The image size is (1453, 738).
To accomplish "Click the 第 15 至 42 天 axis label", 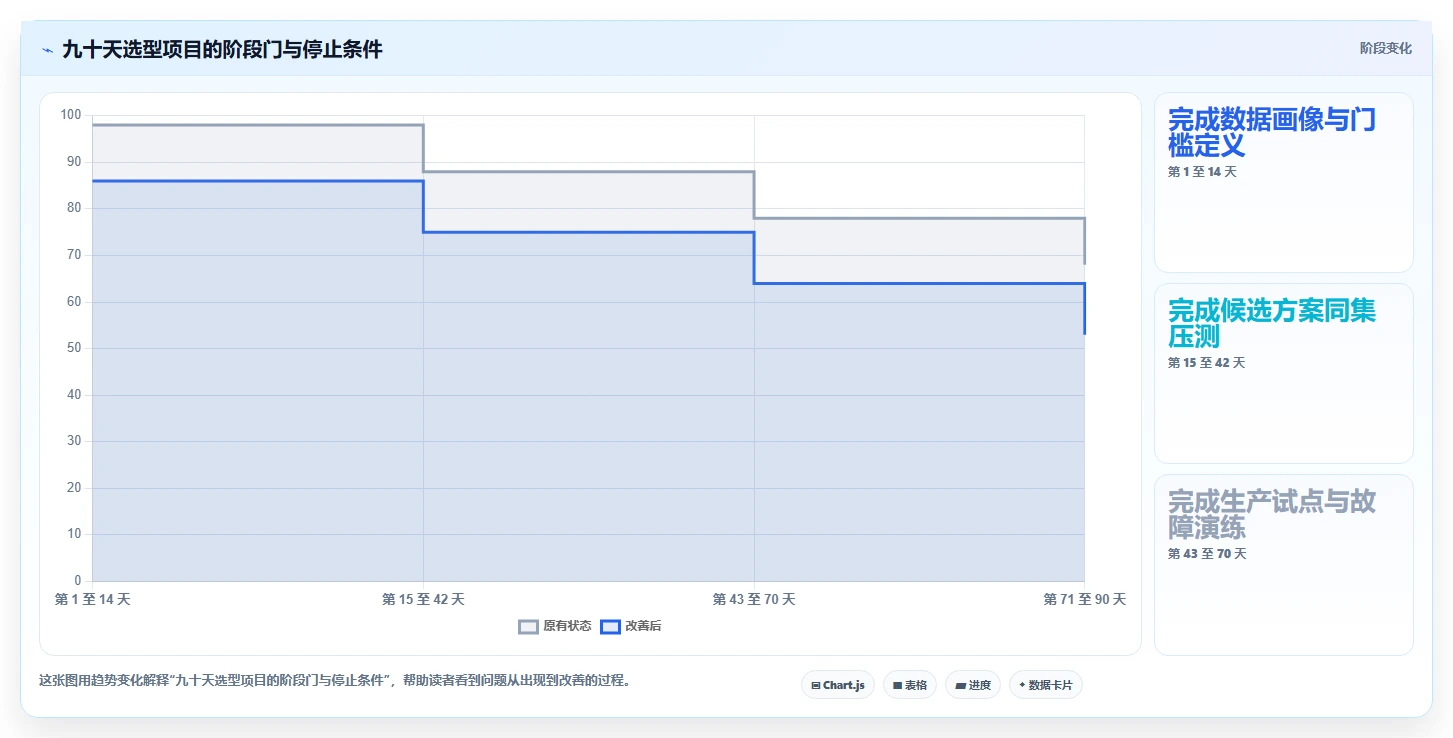I will (423, 599).
